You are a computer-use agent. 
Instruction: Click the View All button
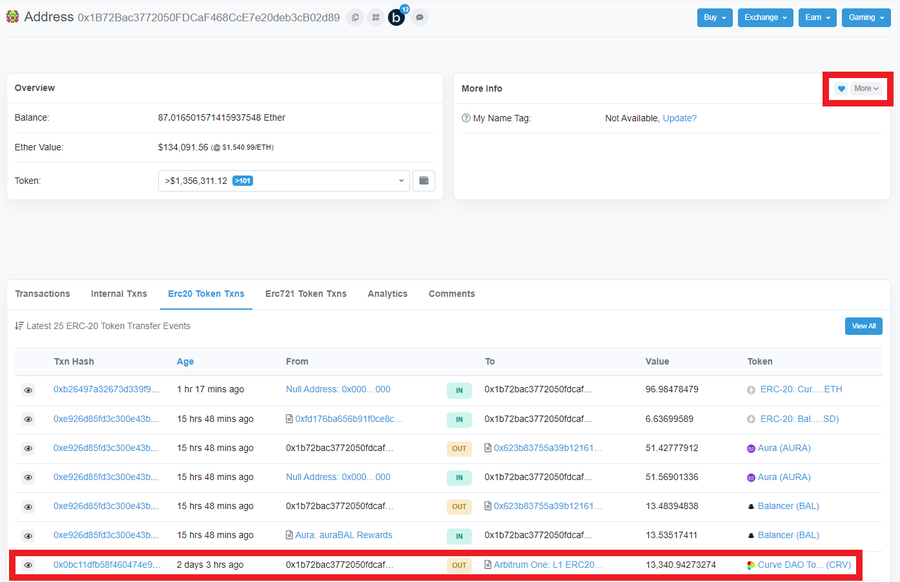863,325
